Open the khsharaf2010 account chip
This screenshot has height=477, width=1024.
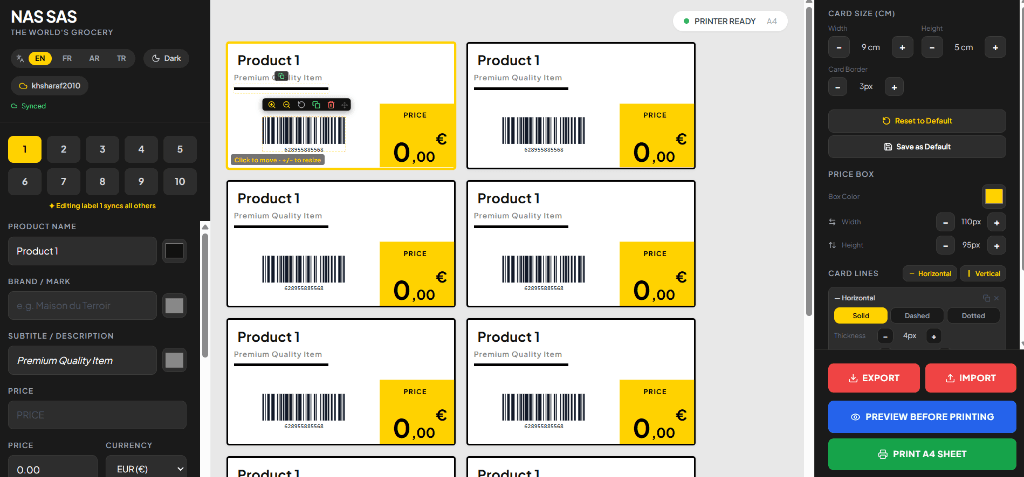(x=50, y=86)
